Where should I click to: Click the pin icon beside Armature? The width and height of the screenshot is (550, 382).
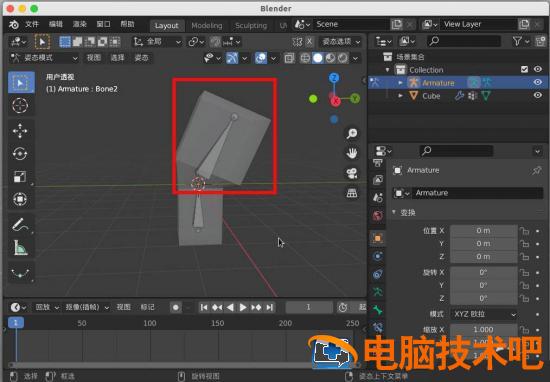pyautogui.click(x=537, y=170)
